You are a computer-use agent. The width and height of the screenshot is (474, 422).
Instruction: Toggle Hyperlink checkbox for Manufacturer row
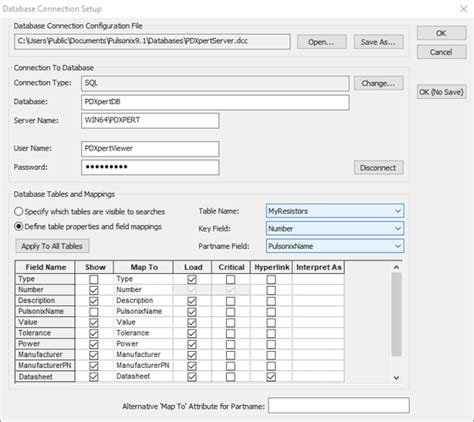[x=271, y=355]
